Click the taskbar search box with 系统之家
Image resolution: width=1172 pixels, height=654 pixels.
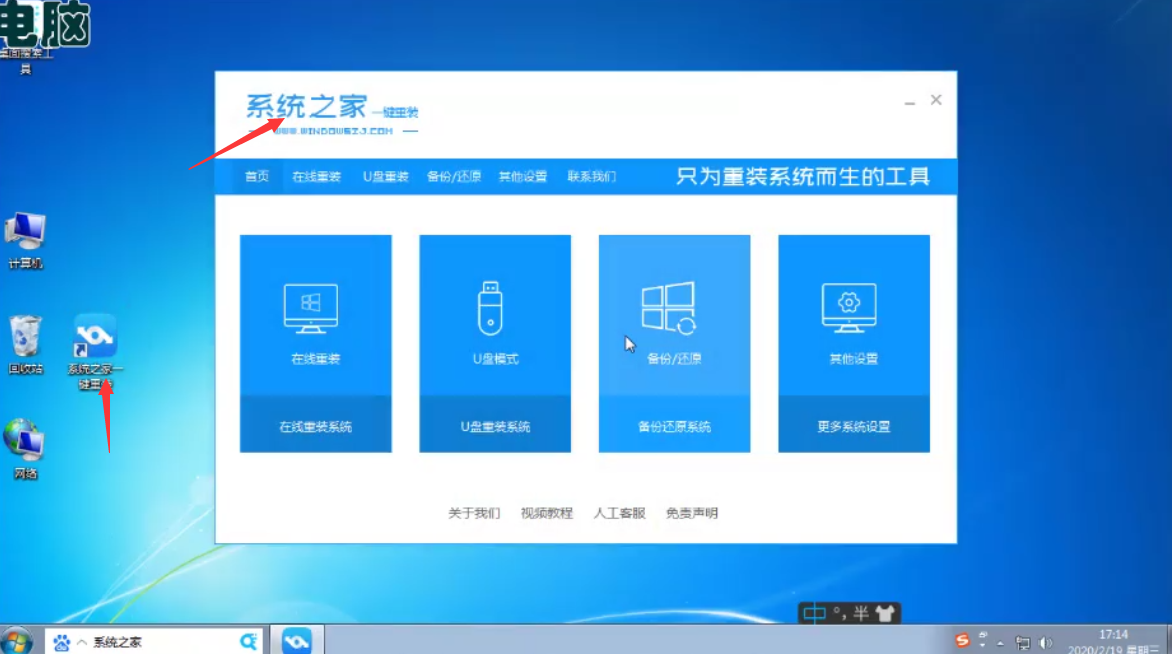tap(153, 641)
